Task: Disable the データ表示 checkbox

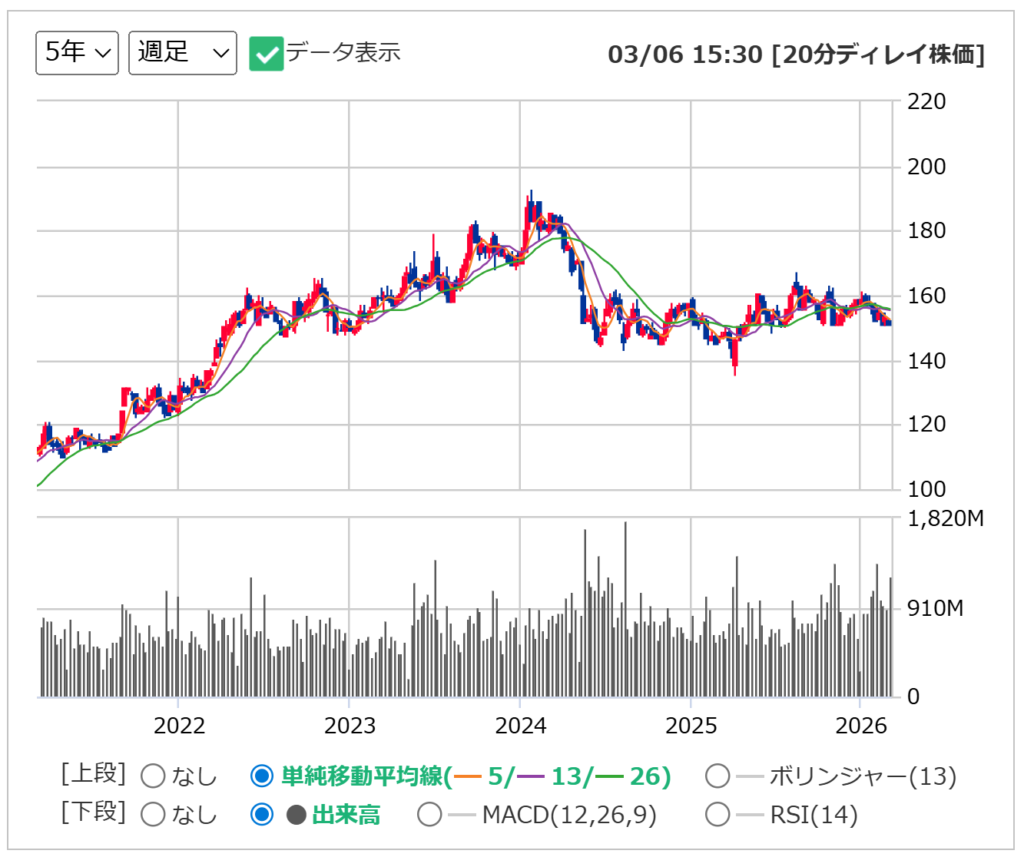Action: point(264,53)
